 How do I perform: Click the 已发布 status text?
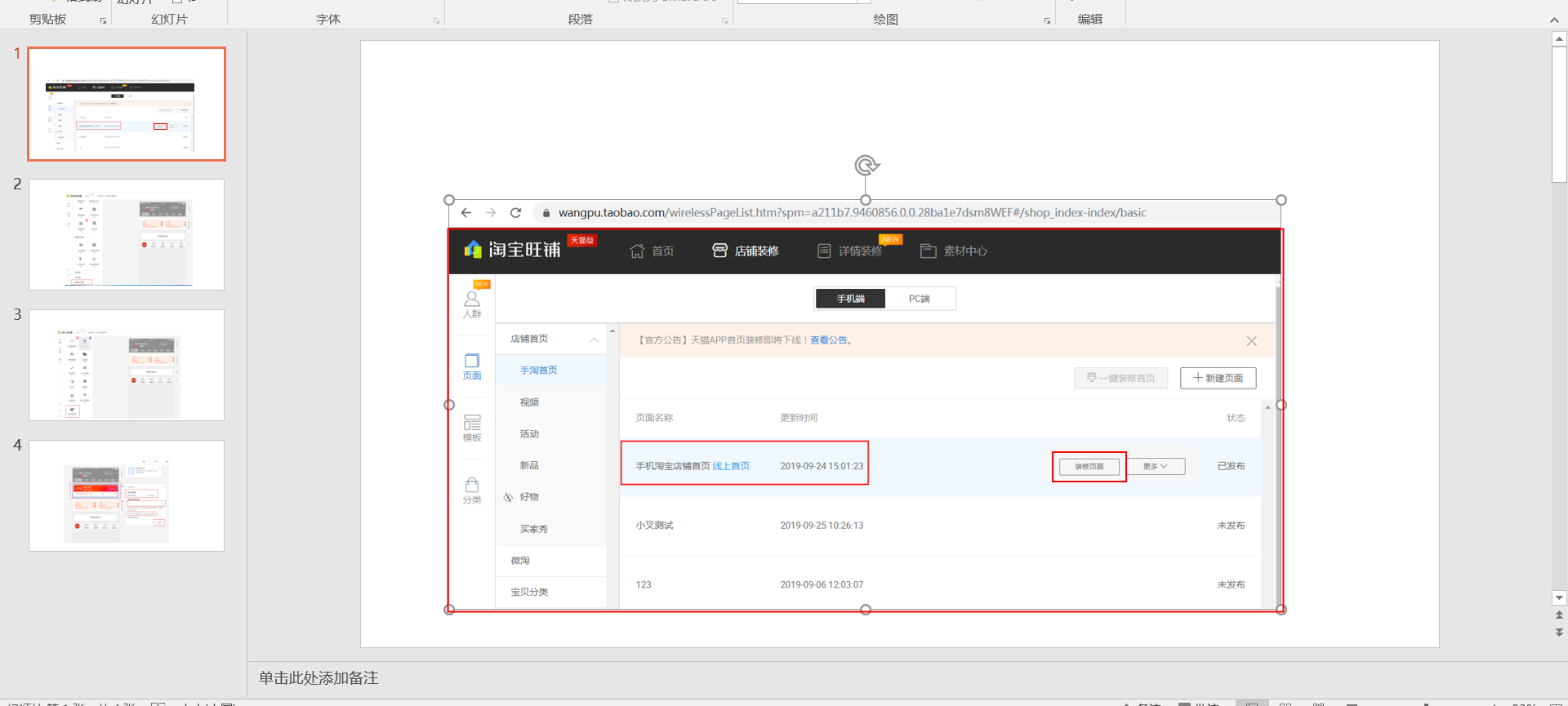click(x=1231, y=466)
